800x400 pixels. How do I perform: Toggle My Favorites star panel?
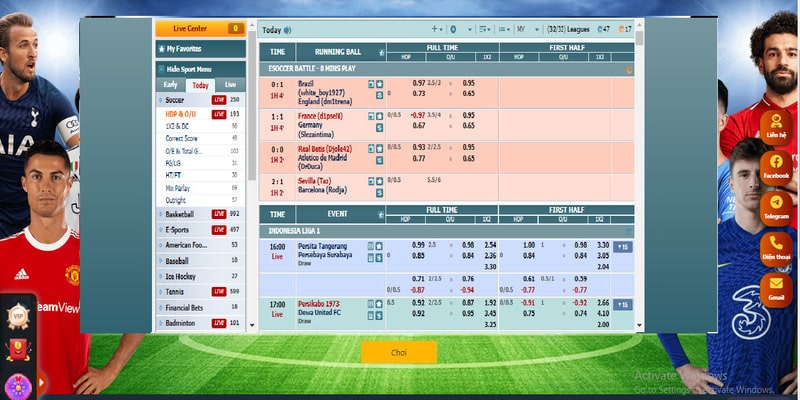pyautogui.click(x=201, y=49)
